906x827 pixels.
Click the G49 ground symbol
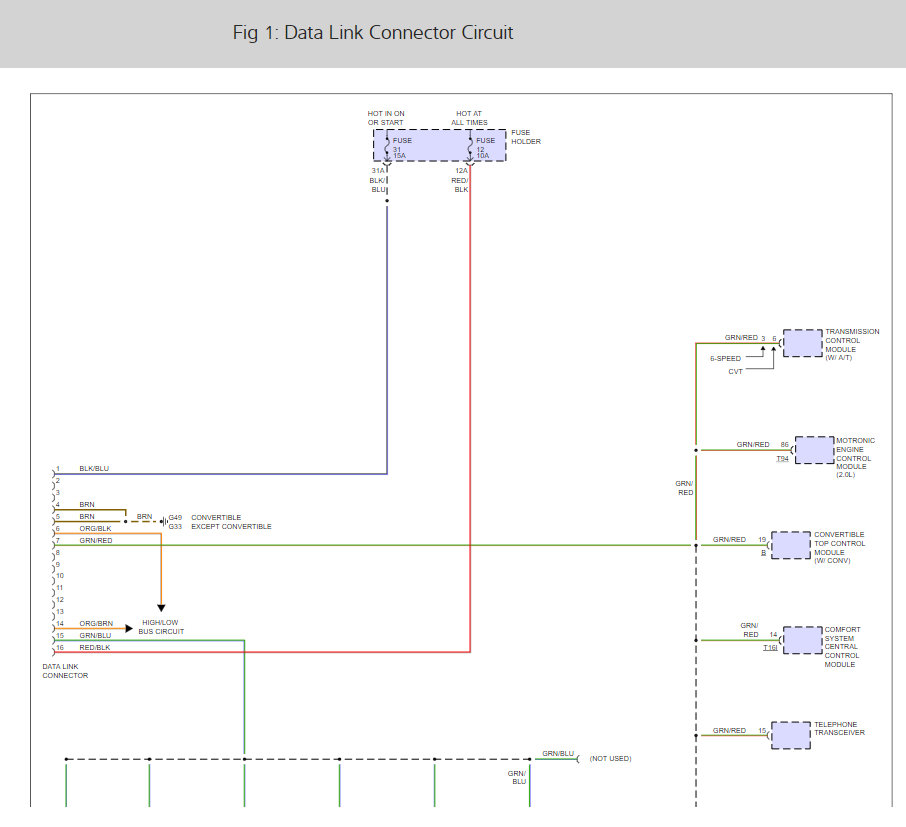(x=164, y=521)
